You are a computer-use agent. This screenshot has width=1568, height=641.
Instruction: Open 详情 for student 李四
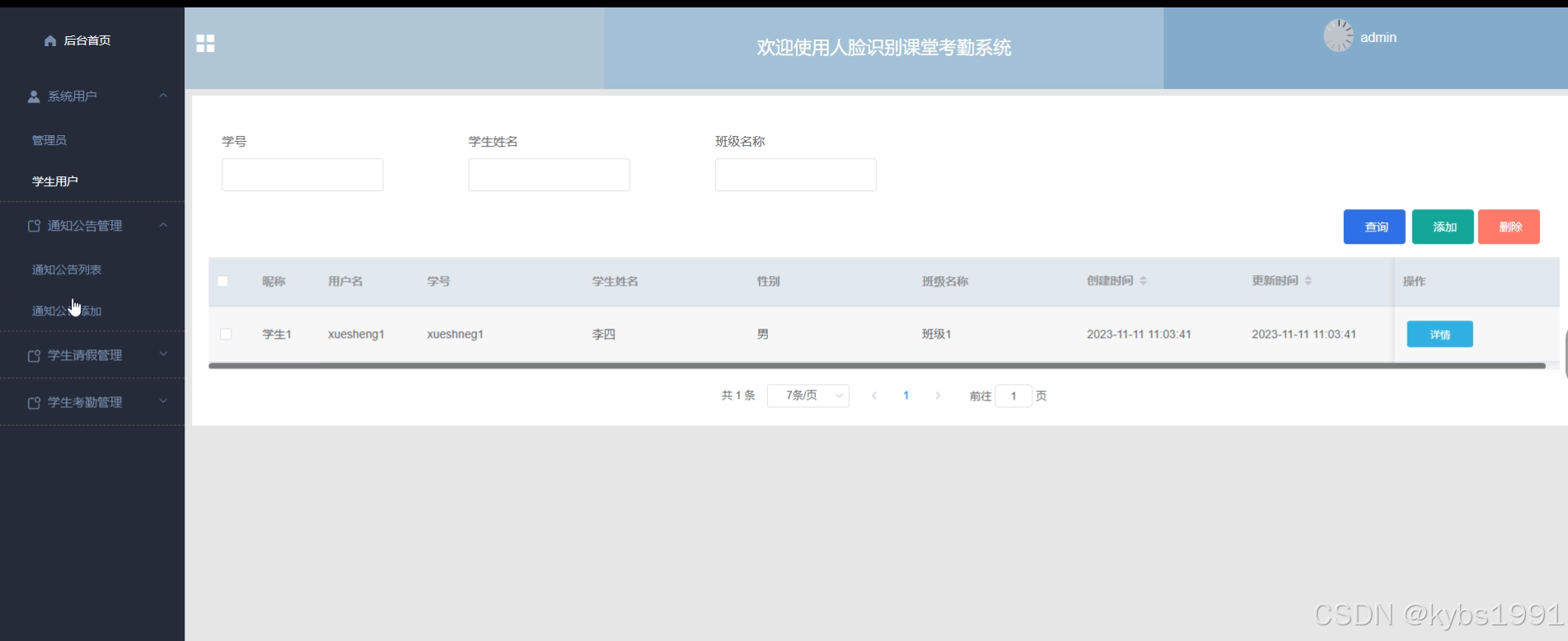tap(1439, 335)
